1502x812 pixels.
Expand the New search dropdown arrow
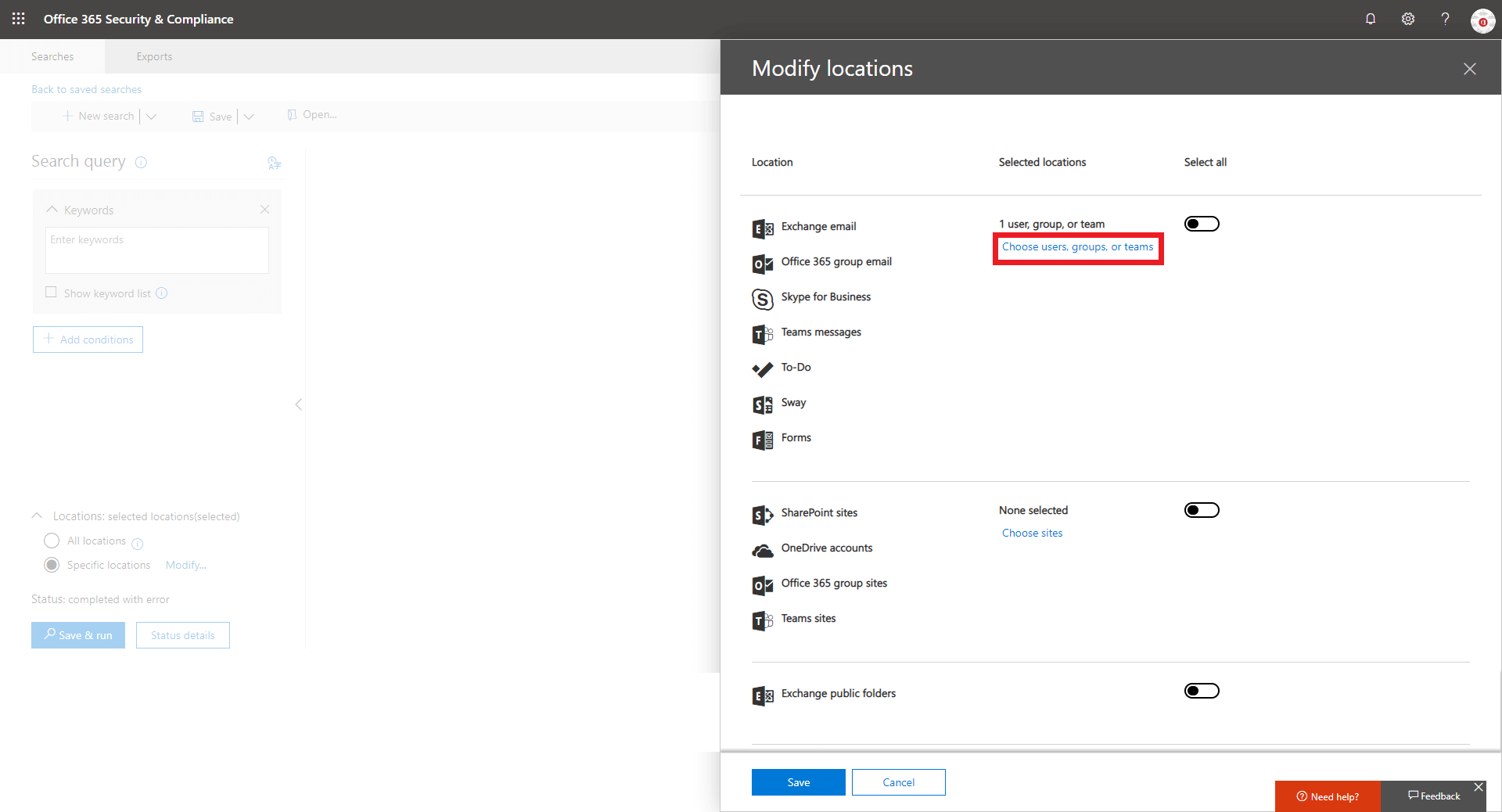pos(152,117)
